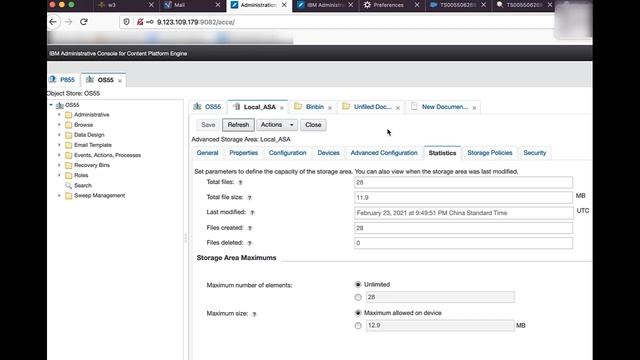Click the disabled Save button
This screenshot has width=640, height=360.
208,125
